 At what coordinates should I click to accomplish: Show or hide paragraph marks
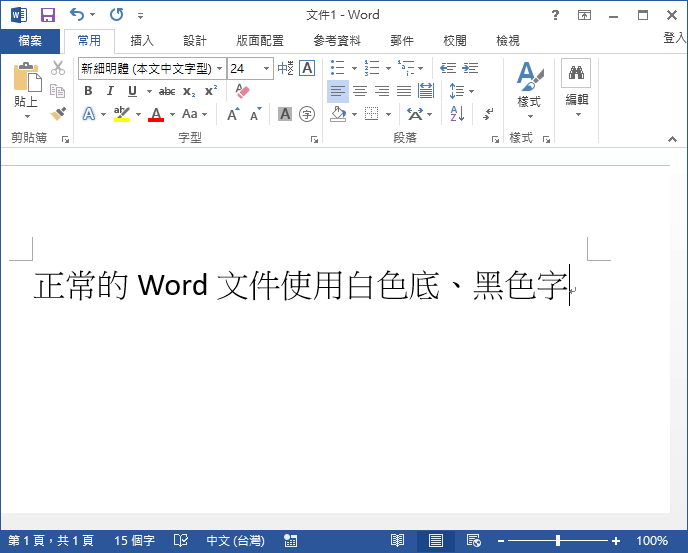pos(487,114)
